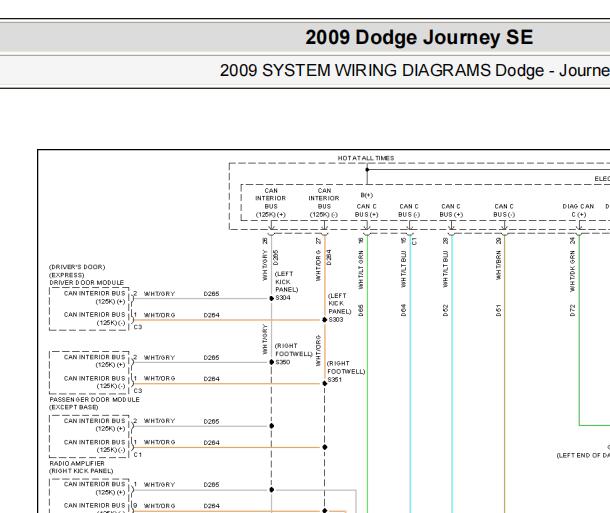610x513 pixels.
Task: Click the first '(LEFT KICK PANEL)' label near S304
Action: [287, 282]
